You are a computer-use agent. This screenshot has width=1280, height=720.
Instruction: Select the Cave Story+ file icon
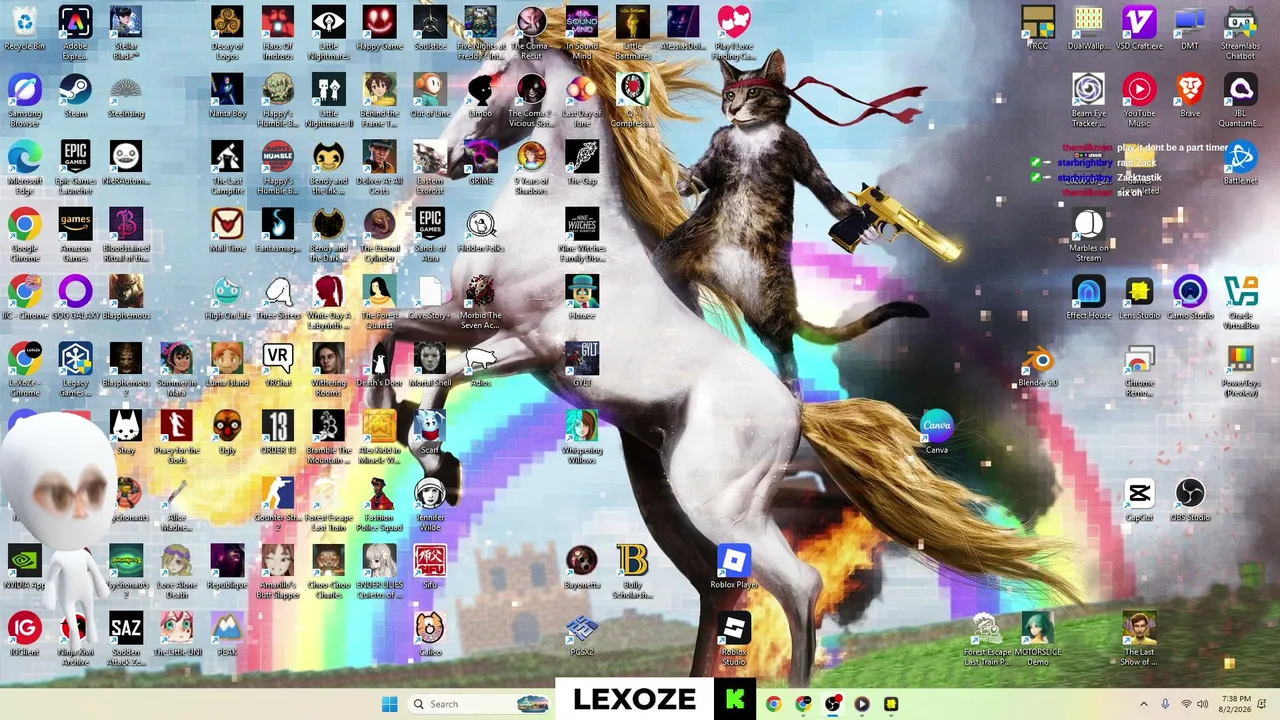point(430,299)
